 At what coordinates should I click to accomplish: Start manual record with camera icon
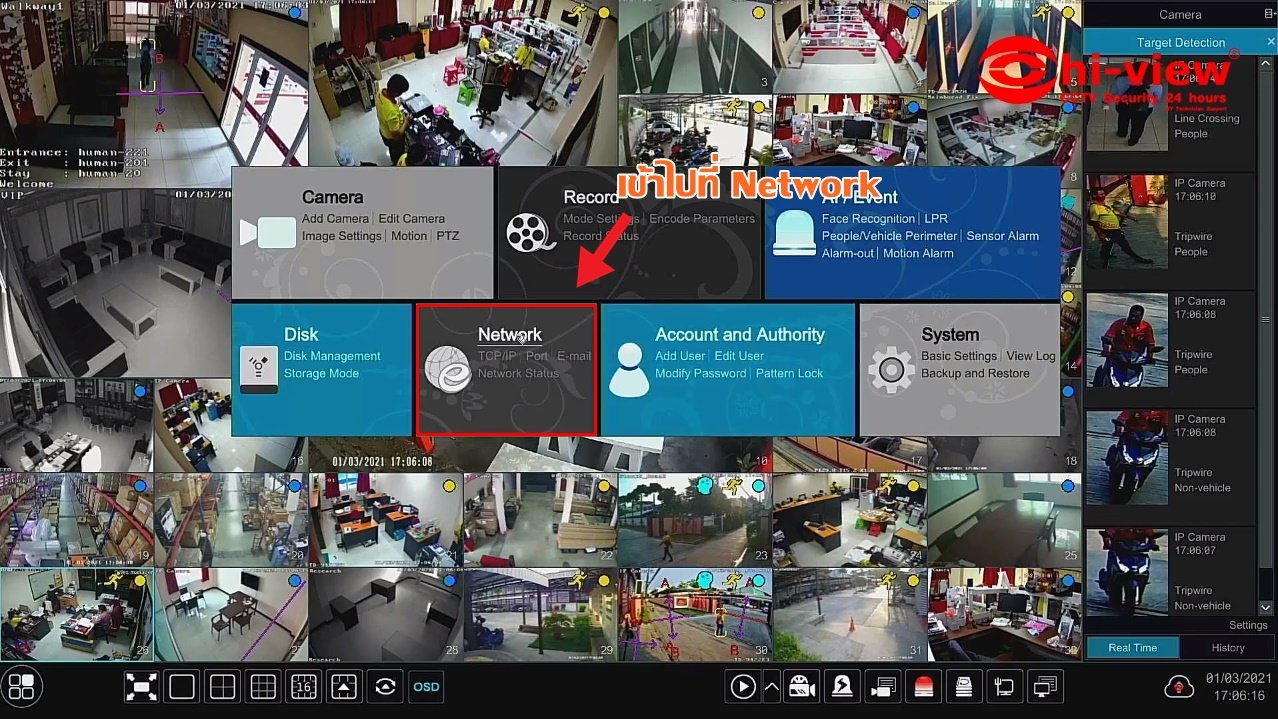pos(801,687)
